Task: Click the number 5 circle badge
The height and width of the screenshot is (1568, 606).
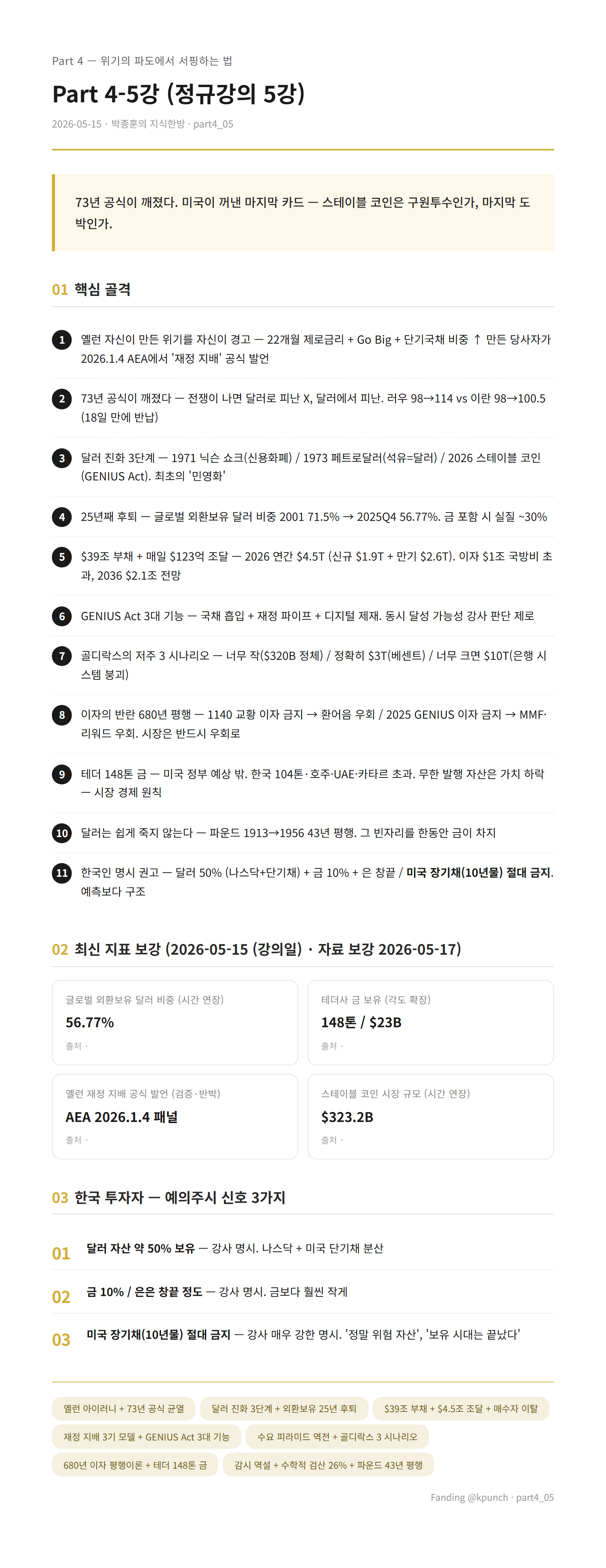Action: pyautogui.click(x=61, y=556)
